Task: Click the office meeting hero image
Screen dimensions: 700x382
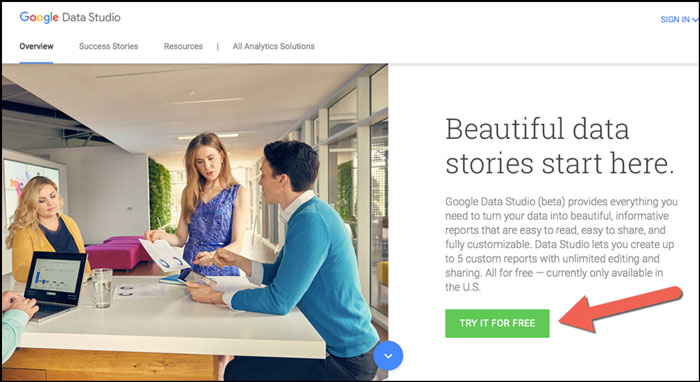Action: coord(195,222)
